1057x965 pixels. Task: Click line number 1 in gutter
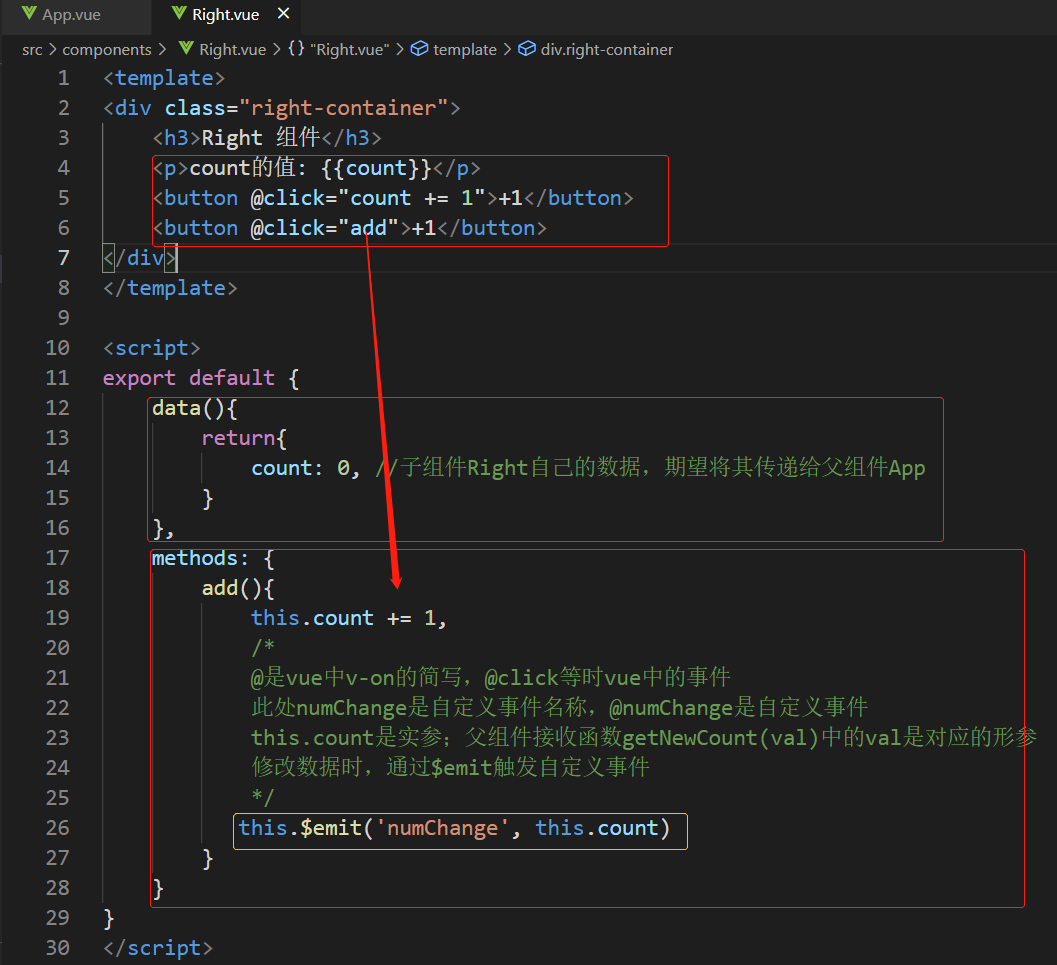63,78
